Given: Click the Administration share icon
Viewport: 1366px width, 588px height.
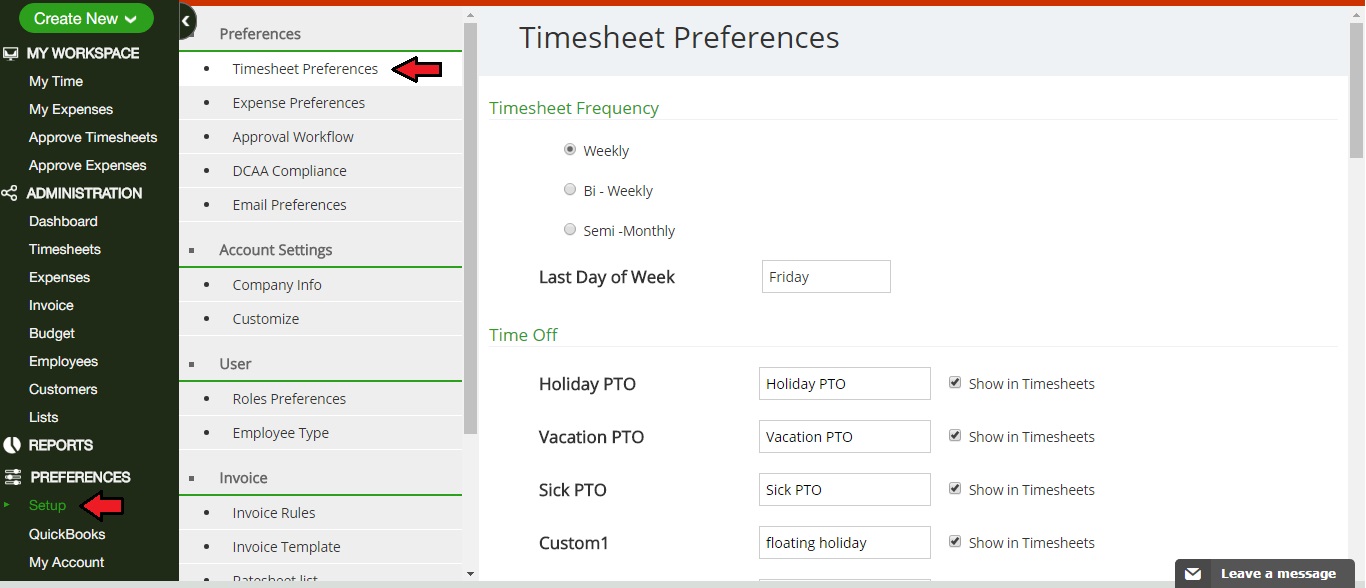Looking at the screenshot, I should click(x=10, y=193).
